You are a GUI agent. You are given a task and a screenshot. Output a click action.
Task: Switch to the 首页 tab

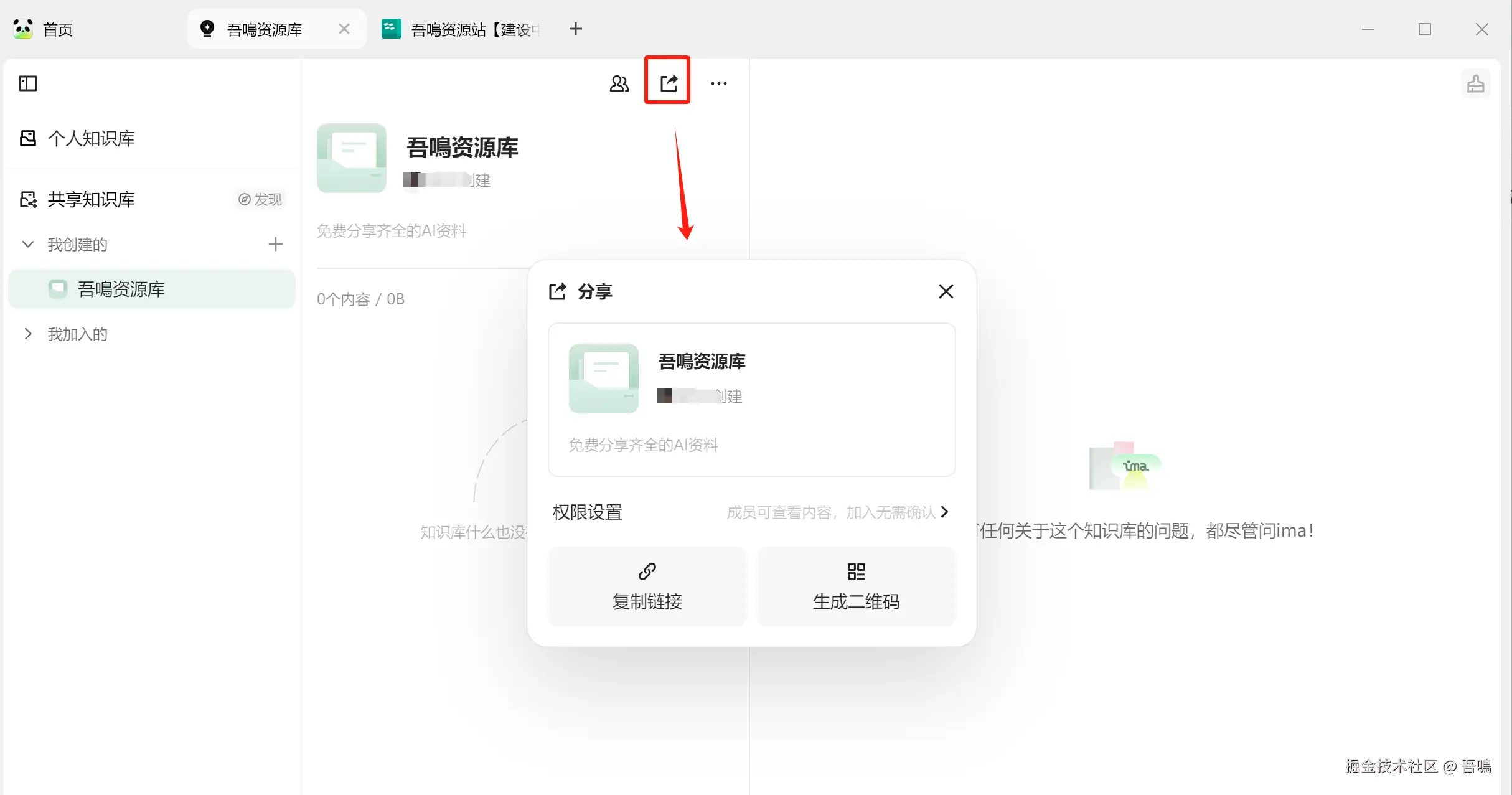tap(57, 29)
